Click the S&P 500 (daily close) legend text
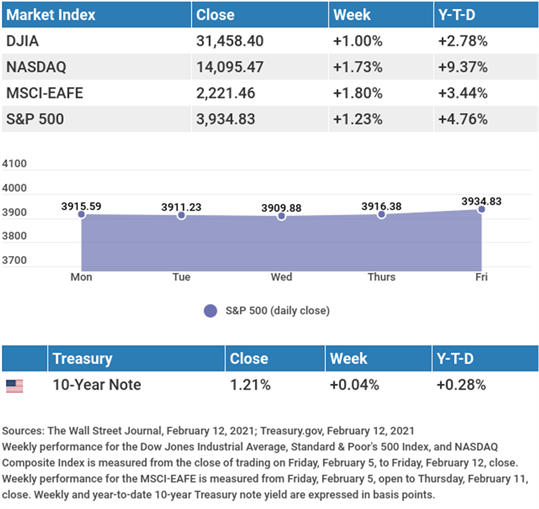This screenshot has width=539, height=509. pyautogui.click(x=277, y=311)
